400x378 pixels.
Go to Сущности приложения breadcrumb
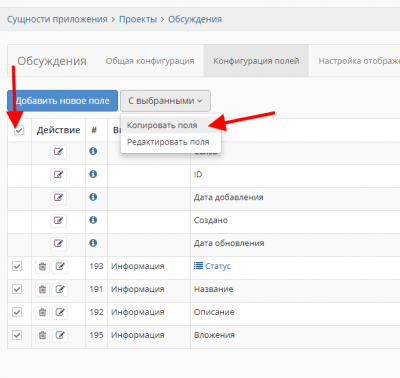[57, 19]
